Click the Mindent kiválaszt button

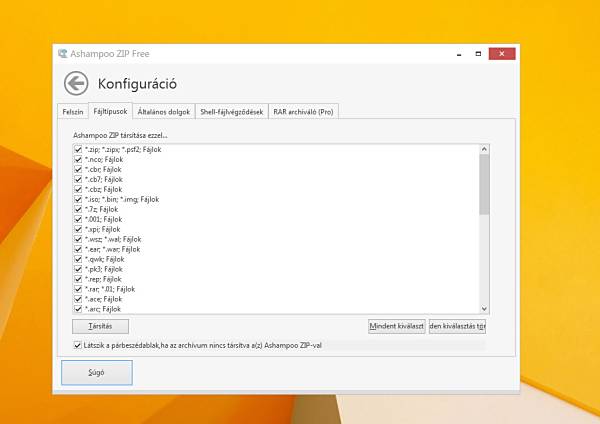pos(396,326)
